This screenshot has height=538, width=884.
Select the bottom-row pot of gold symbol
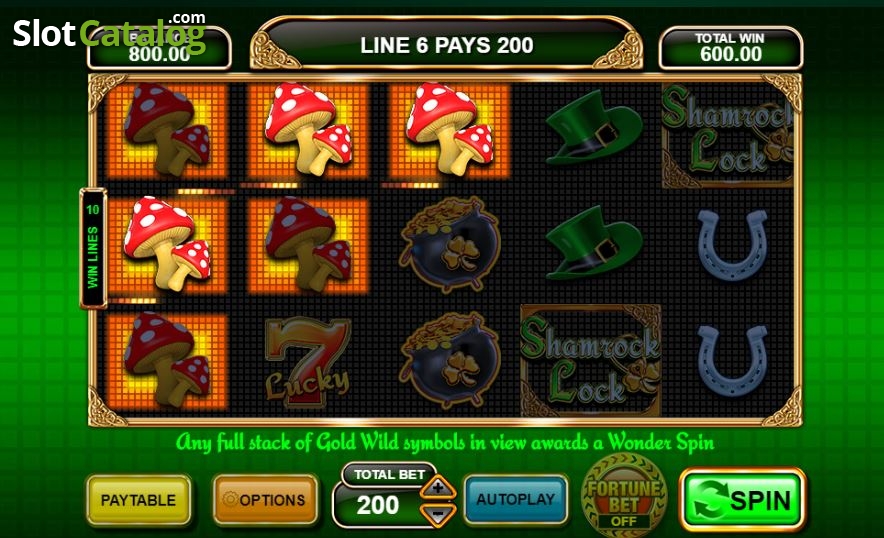[x=449, y=360]
